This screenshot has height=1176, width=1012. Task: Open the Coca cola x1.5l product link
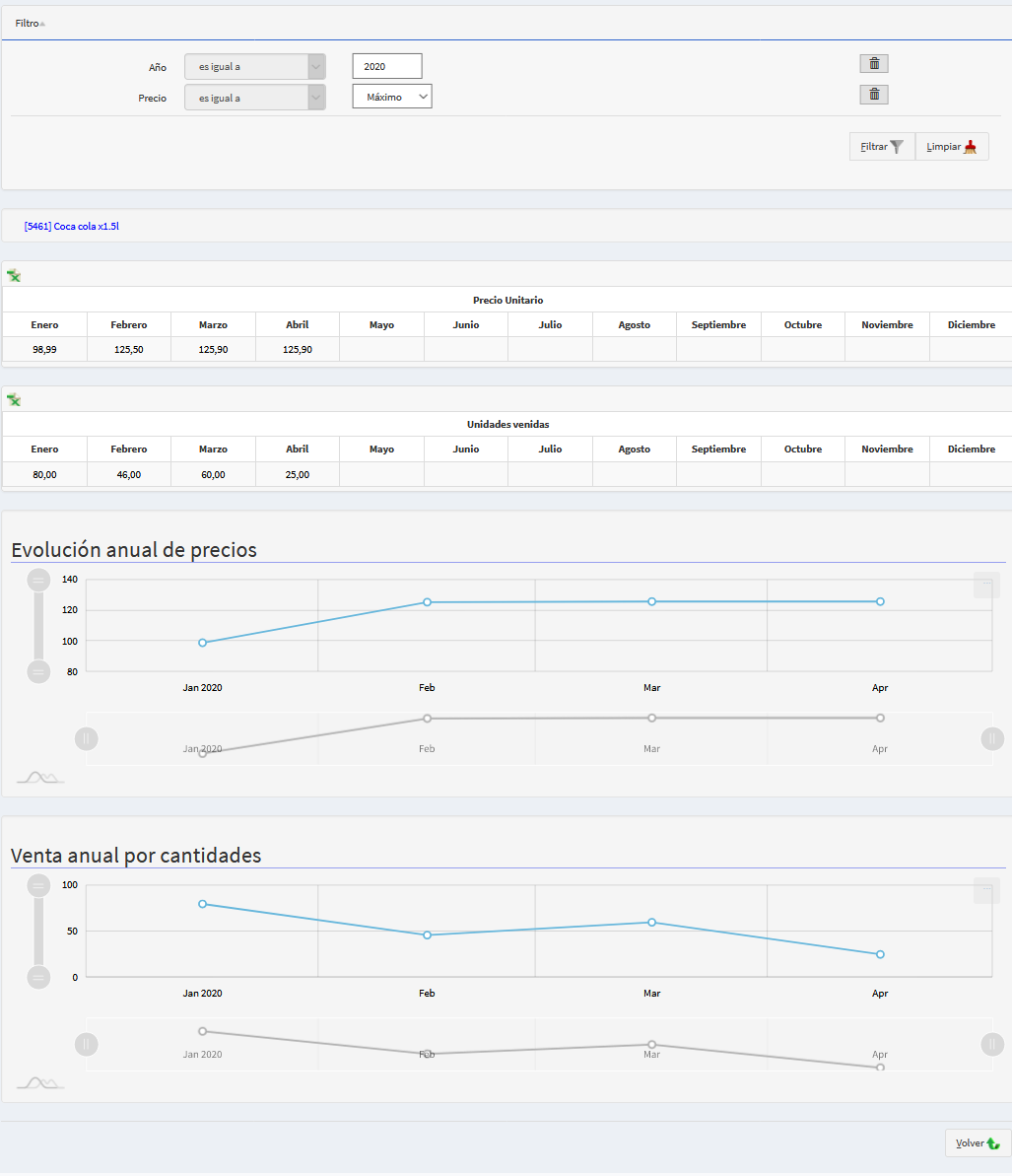pyautogui.click(x=72, y=227)
